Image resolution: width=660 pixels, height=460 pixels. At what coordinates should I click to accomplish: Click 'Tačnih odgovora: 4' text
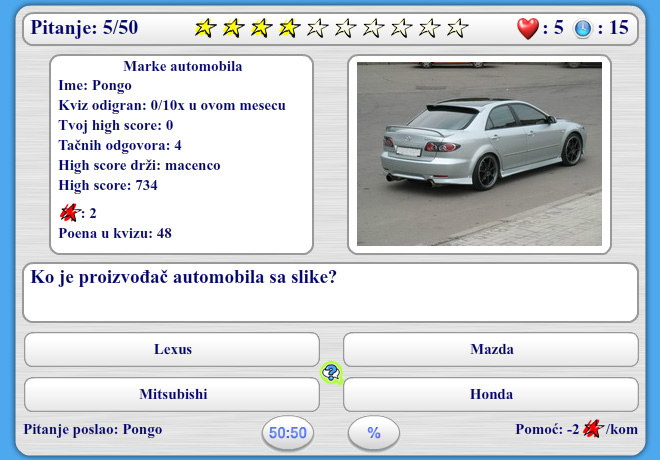[x=120, y=146]
